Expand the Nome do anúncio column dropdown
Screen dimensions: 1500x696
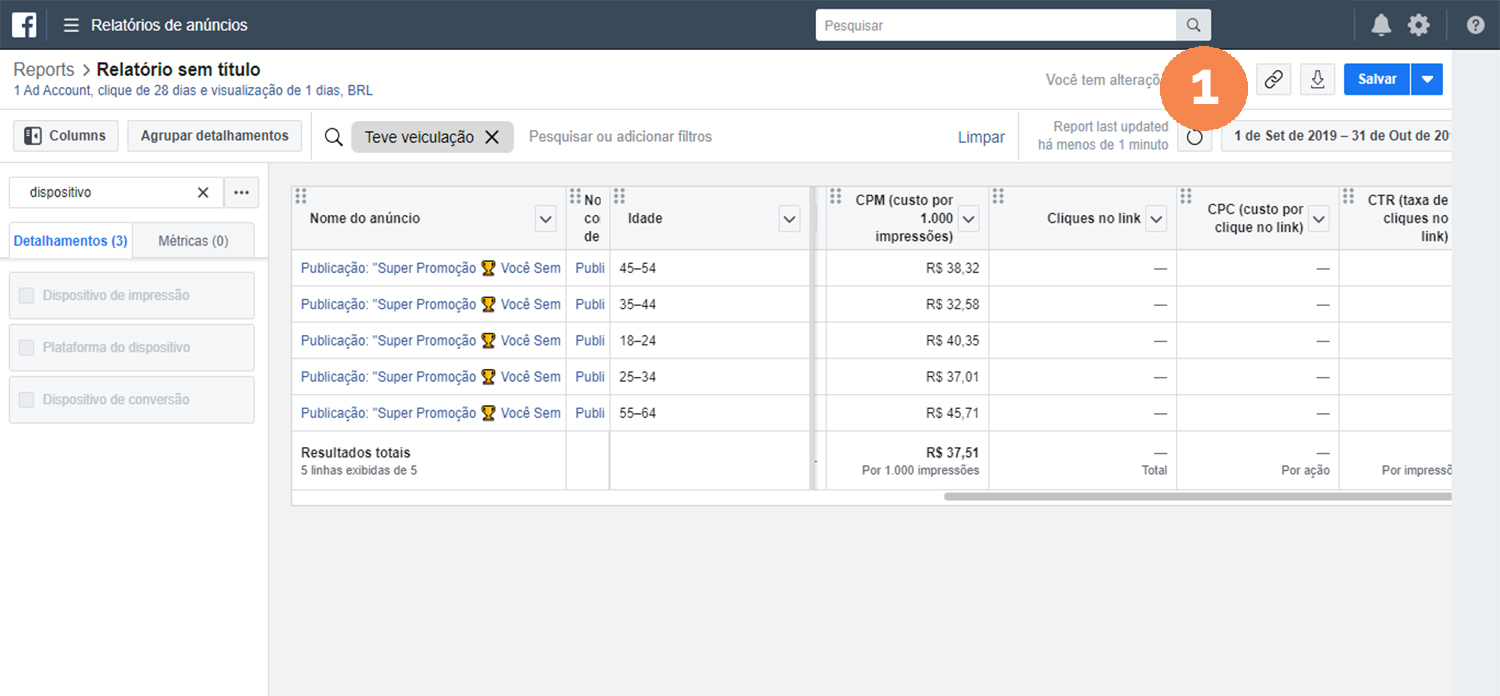pos(545,219)
